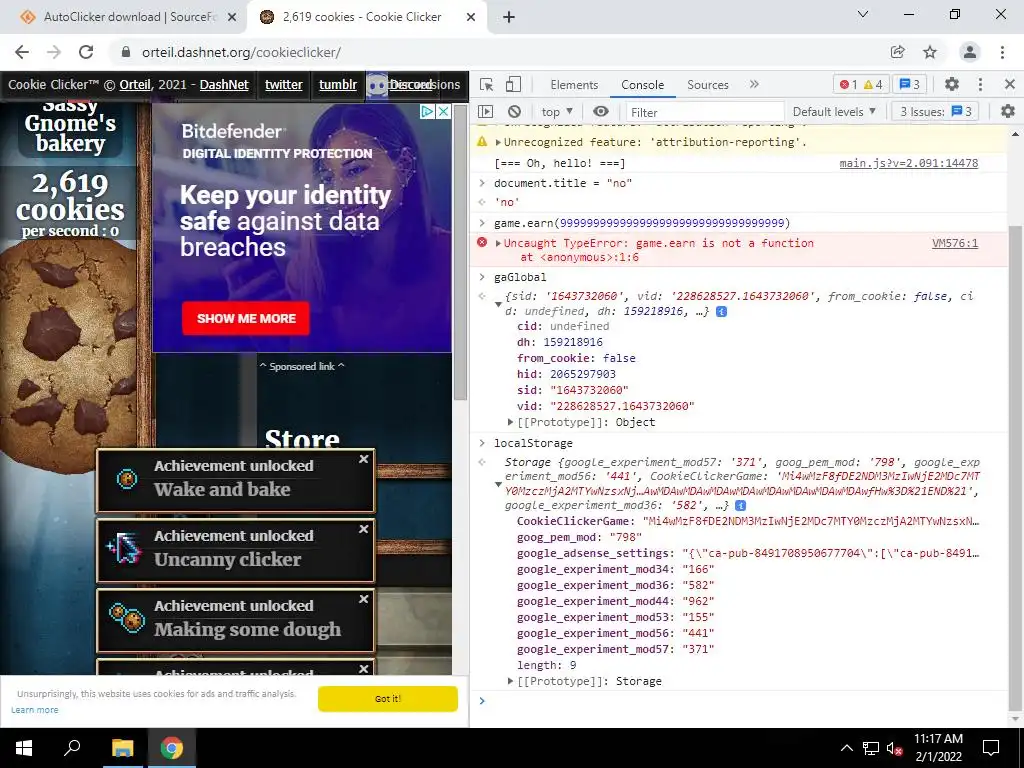Open the tab search chevron

(863, 14)
